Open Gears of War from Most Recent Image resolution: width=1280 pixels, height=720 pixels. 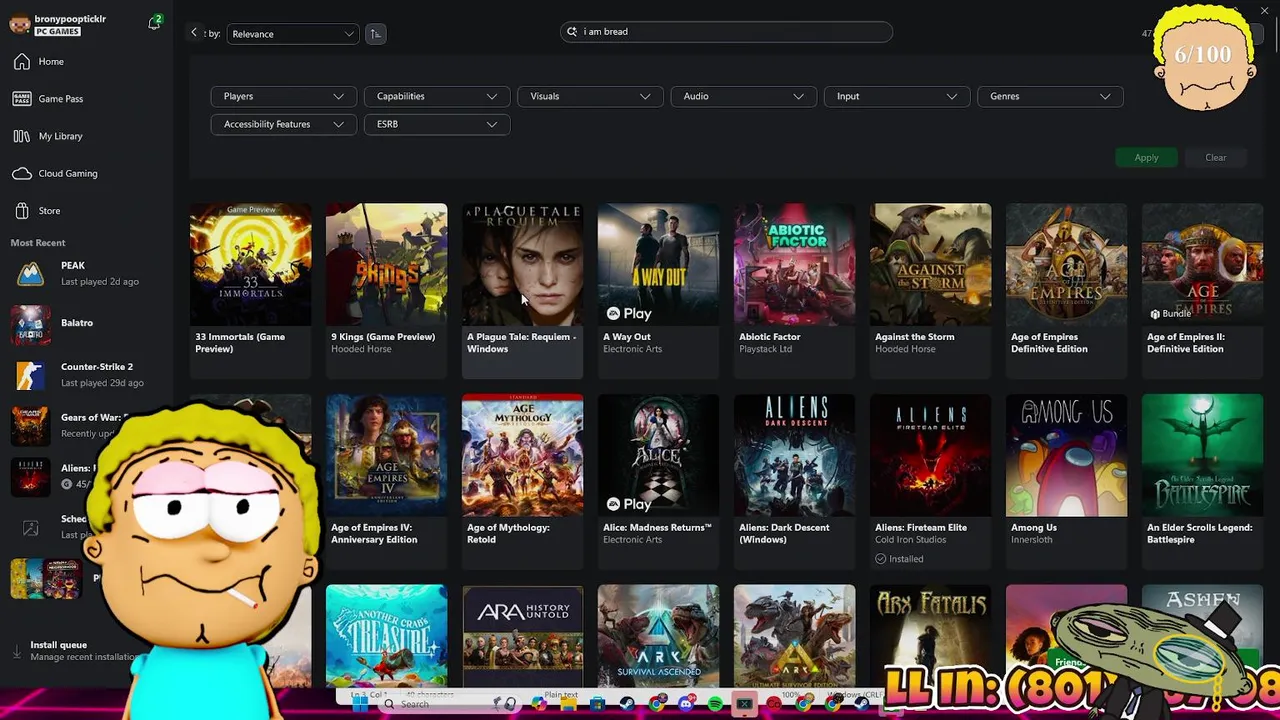66,425
